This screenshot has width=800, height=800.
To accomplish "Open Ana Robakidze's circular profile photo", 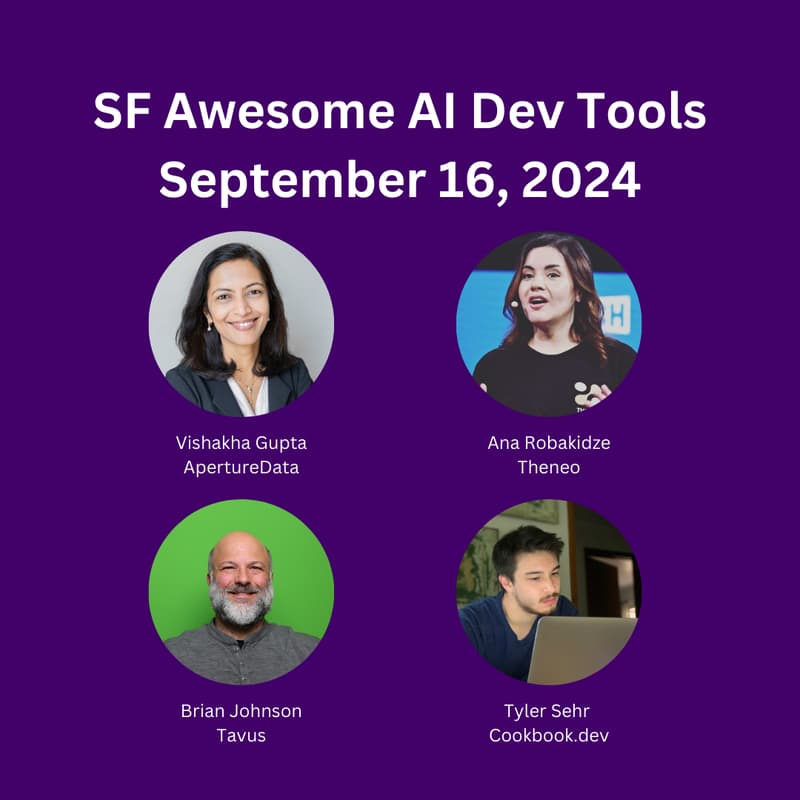I will click(548, 324).
